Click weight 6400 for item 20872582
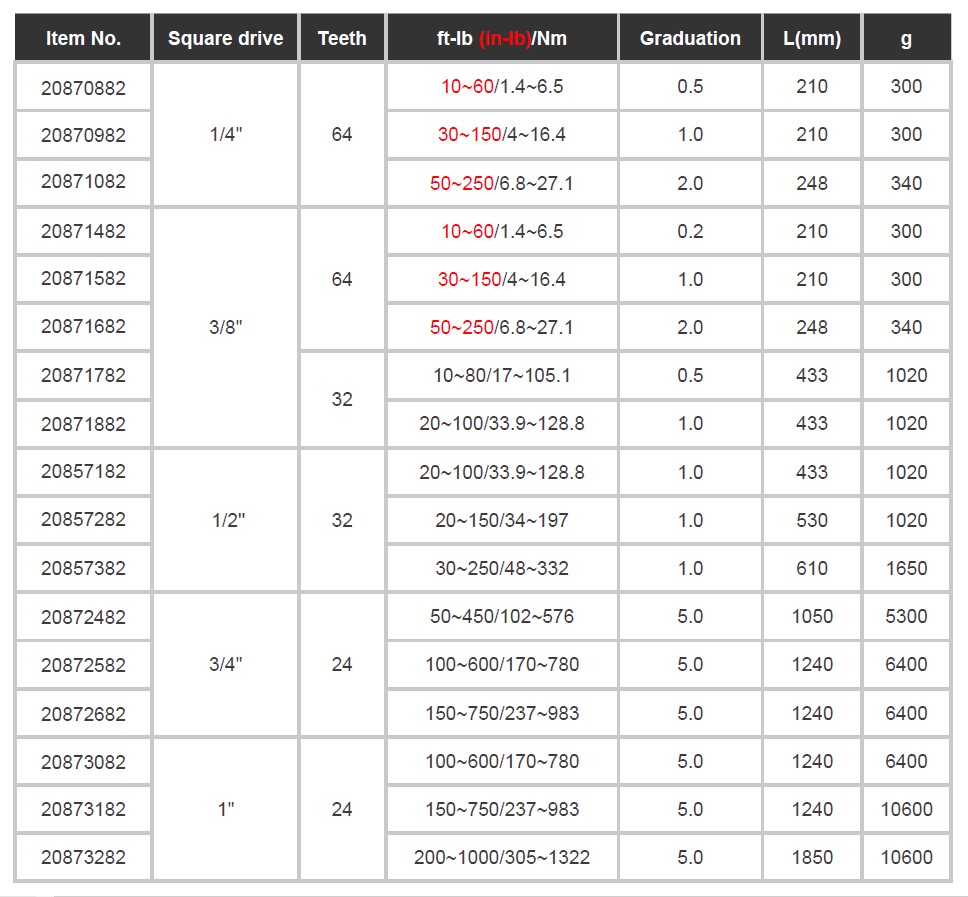The width and height of the screenshot is (968, 897). [x=906, y=664]
